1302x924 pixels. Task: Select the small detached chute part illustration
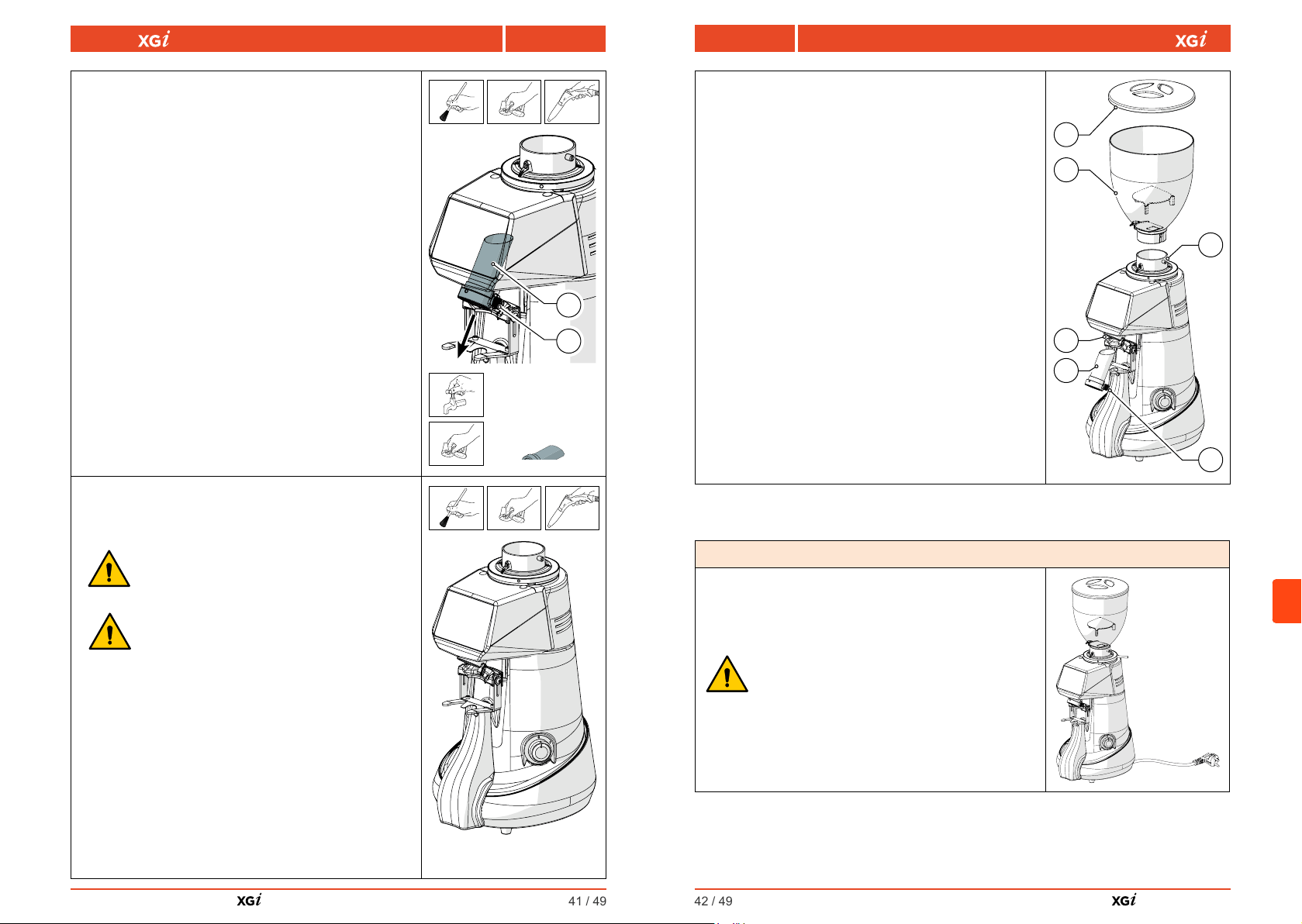point(544,453)
